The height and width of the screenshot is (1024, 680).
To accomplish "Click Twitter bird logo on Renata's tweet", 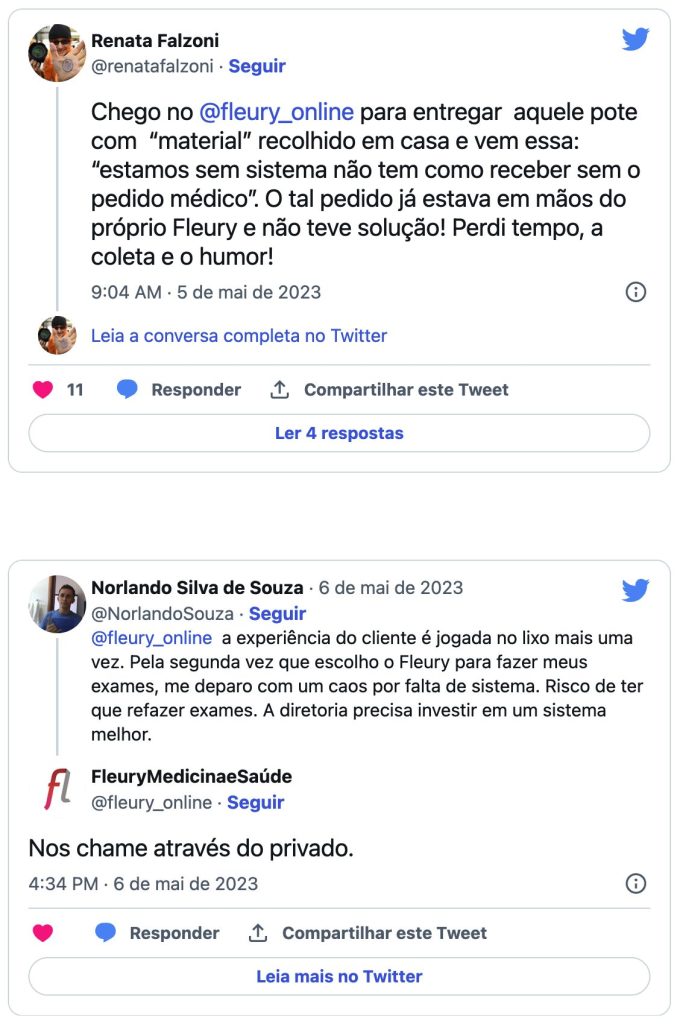I will tap(635, 39).
